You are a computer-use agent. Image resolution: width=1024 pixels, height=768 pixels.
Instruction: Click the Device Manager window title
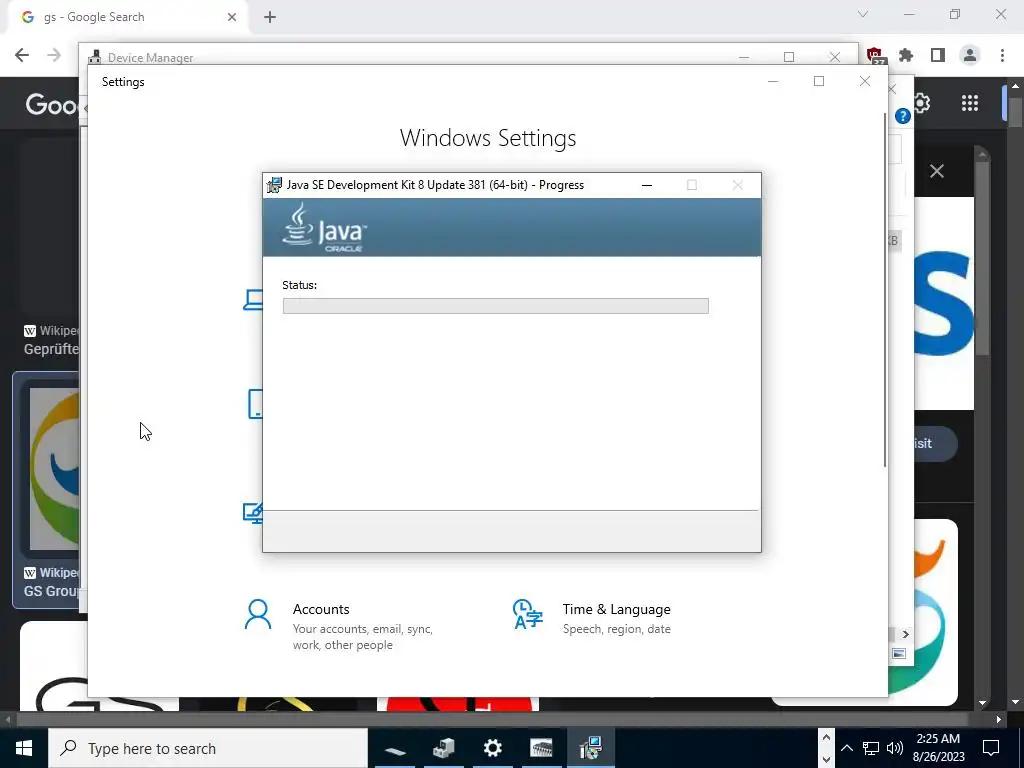pyautogui.click(x=150, y=57)
